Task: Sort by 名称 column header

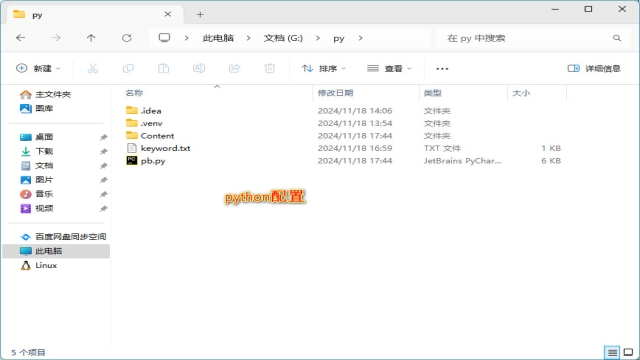Action: 134,93
